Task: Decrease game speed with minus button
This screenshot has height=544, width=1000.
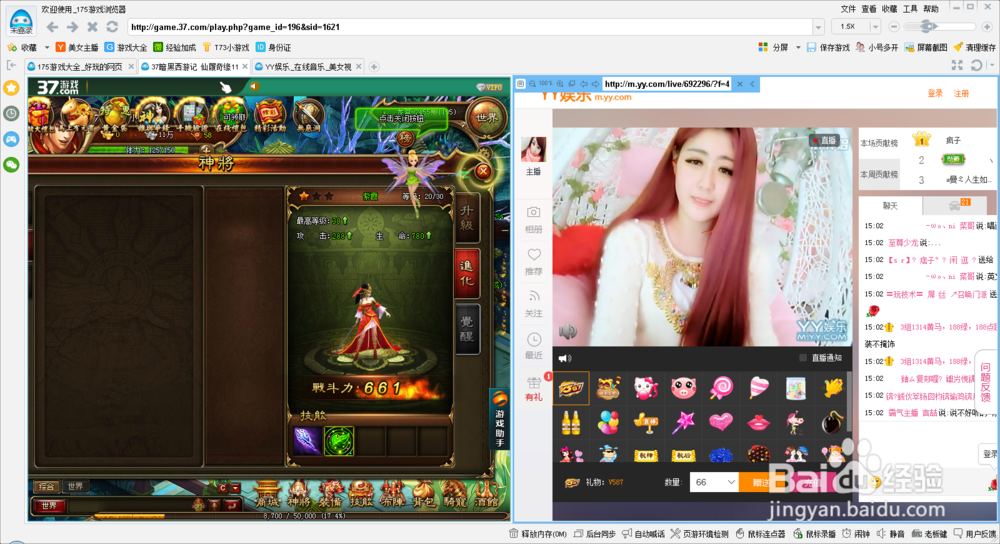Action: click(x=893, y=27)
